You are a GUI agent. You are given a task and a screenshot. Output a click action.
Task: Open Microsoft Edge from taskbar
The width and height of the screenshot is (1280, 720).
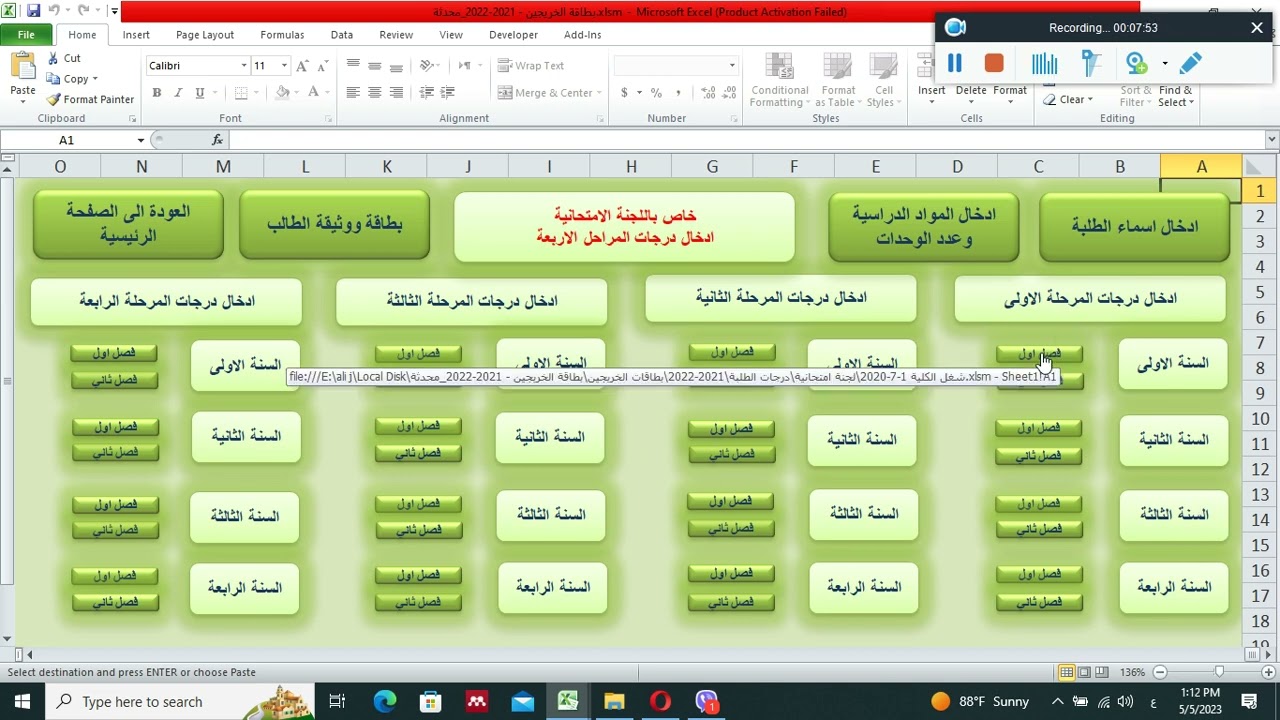pos(385,701)
